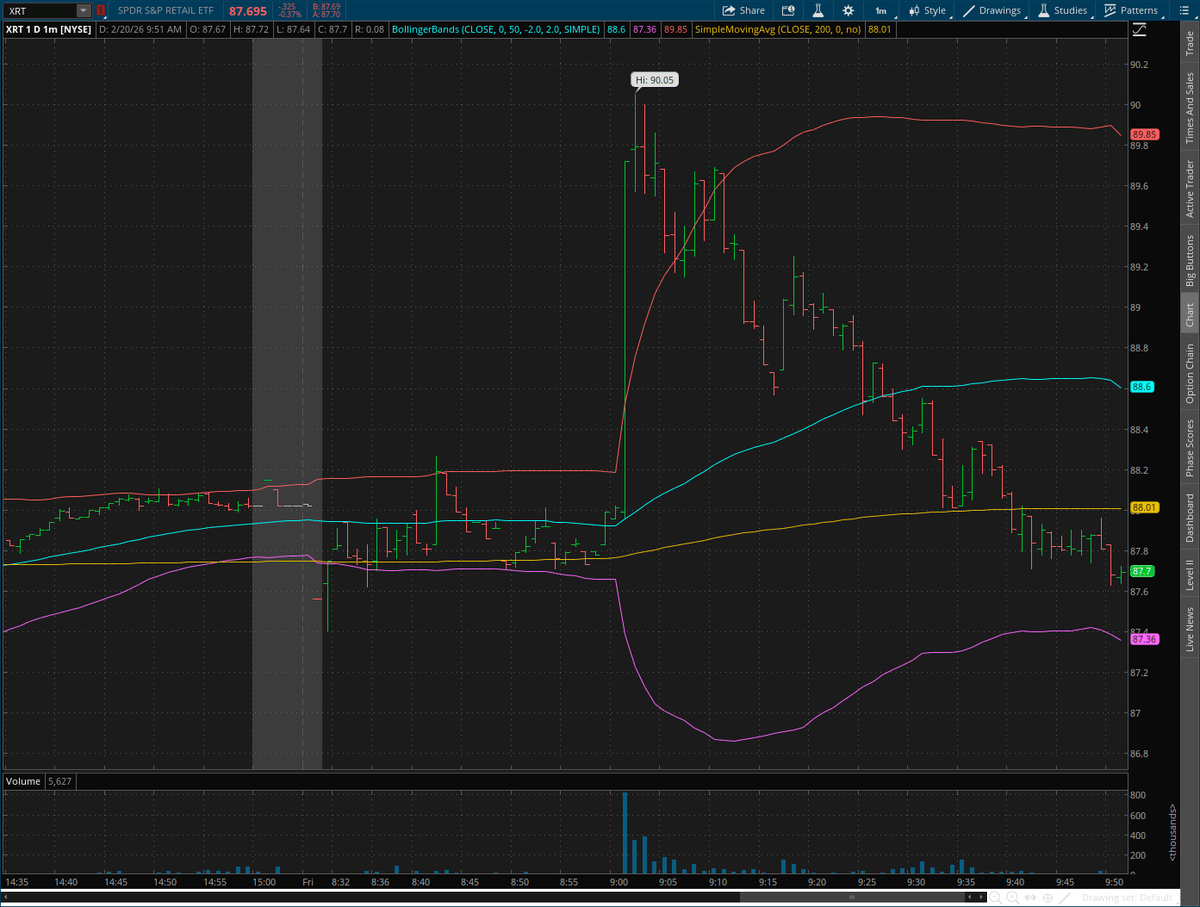Screen dimensions: 1200x907
Task: Open the XRT symbol dropdown arrow
Action: [x=82, y=11]
